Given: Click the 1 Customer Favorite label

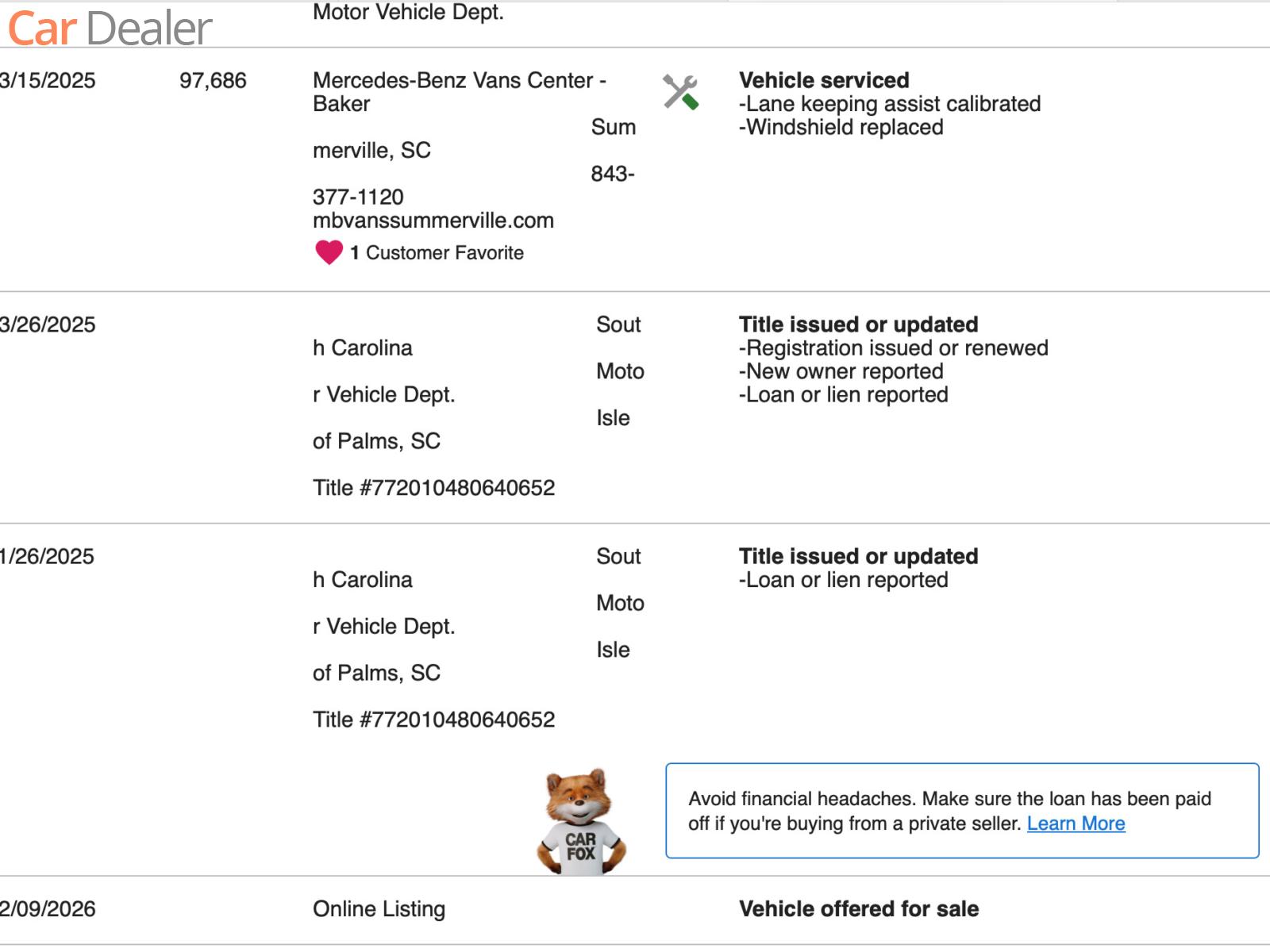Looking at the screenshot, I should coord(437,253).
